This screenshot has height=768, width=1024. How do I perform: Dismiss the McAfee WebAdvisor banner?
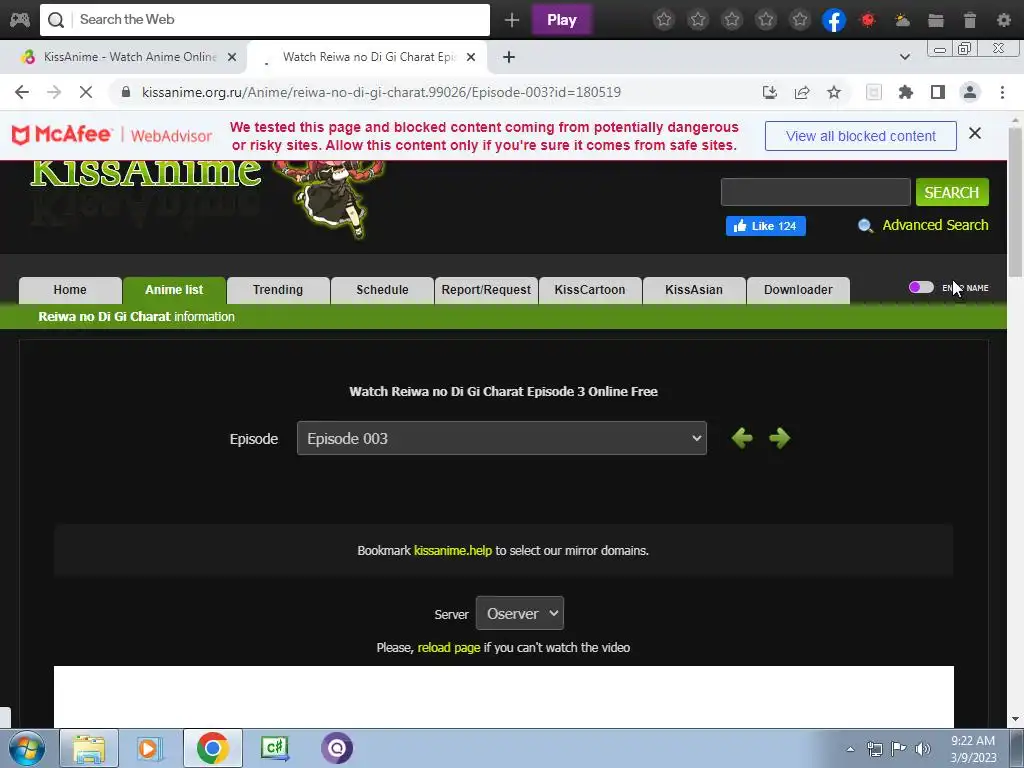pos(975,133)
